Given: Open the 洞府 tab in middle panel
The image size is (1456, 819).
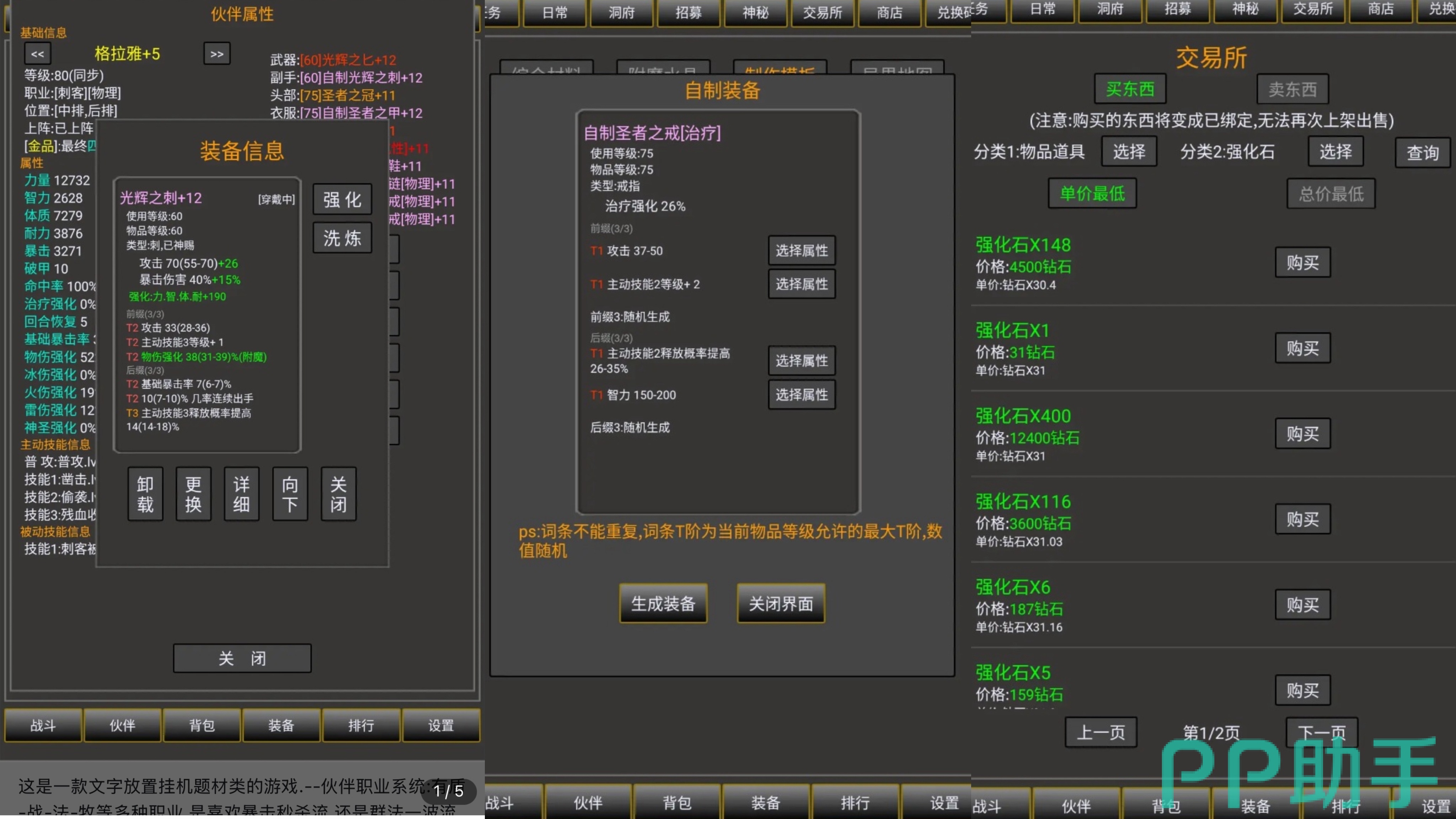Looking at the screenshot, I should (621, 12).
